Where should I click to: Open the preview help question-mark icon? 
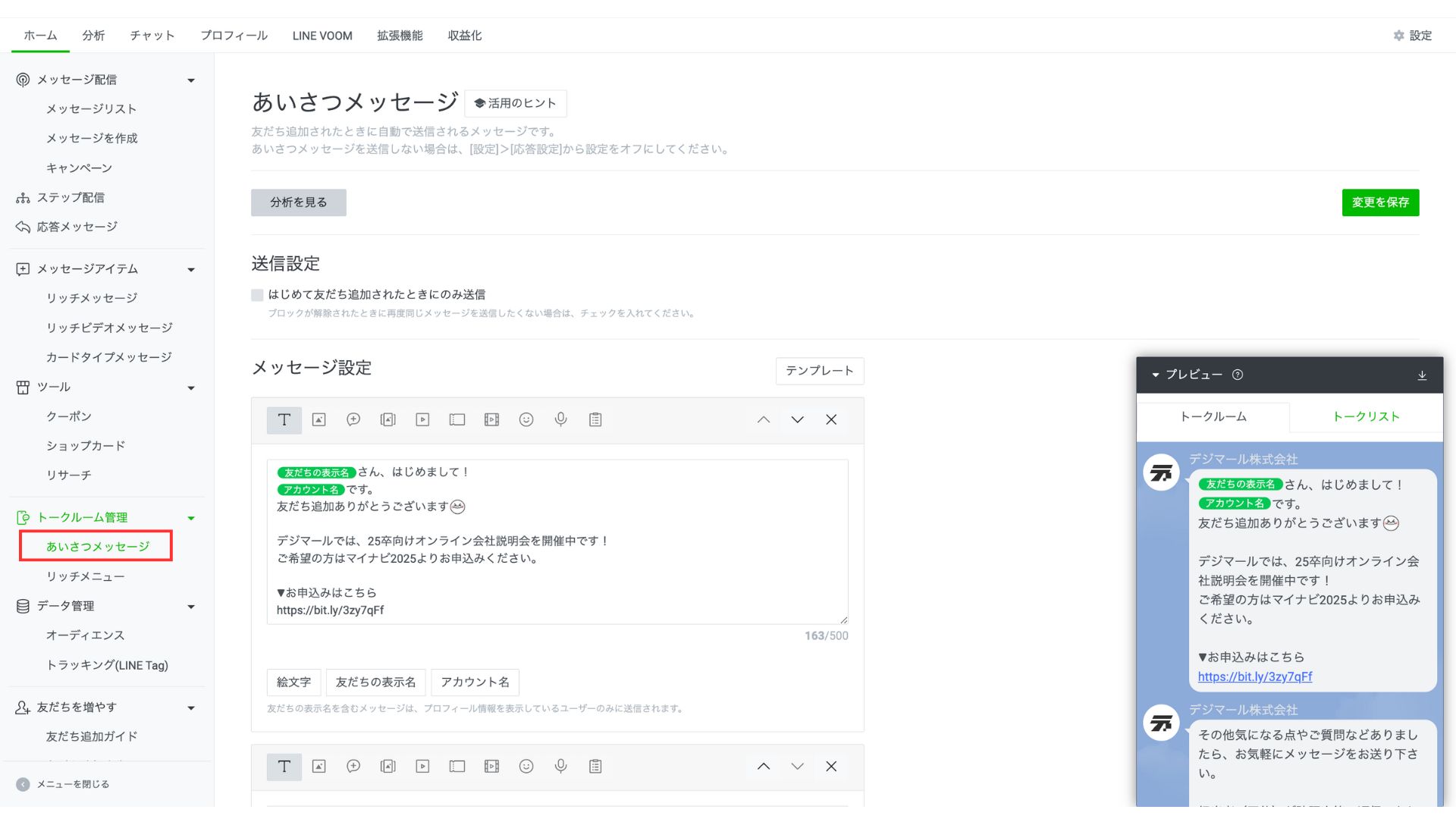1238,375
